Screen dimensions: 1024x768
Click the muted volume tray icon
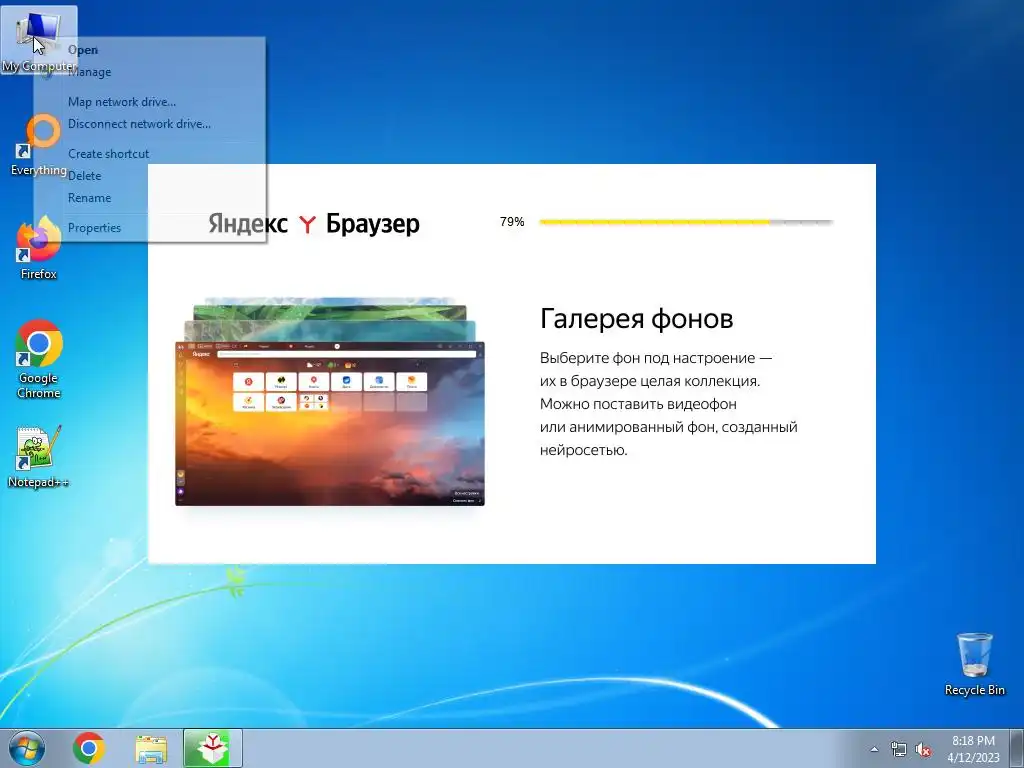(x=923, y=749)
